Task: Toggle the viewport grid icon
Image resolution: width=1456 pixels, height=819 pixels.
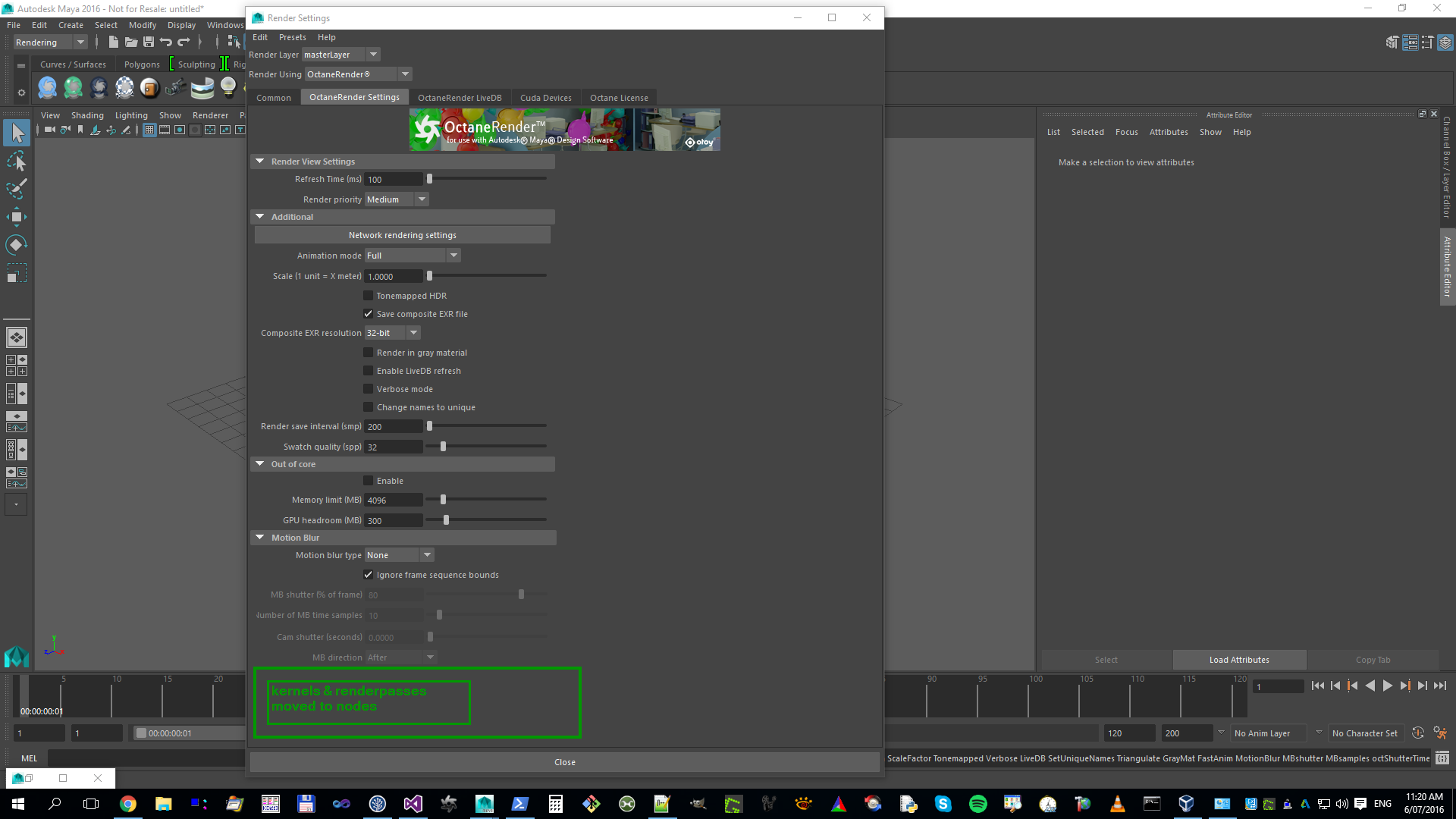Action: tap(149, 130)
